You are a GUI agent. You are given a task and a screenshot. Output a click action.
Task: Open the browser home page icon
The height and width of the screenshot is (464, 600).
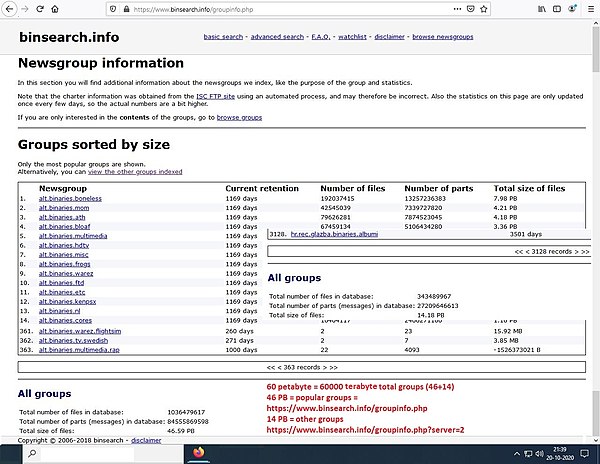55,9
